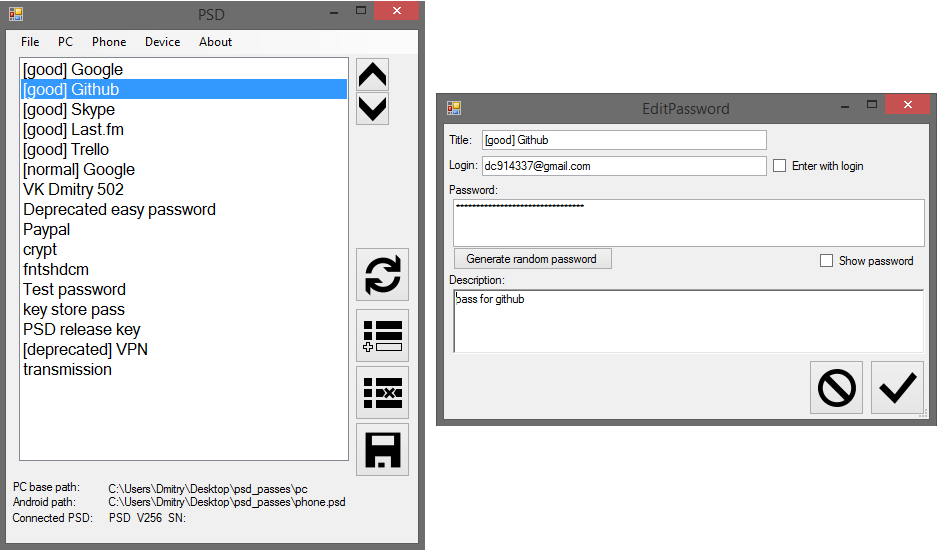Remove entry using the list-delete icon

pyautogui.click(x=382, y=393)
